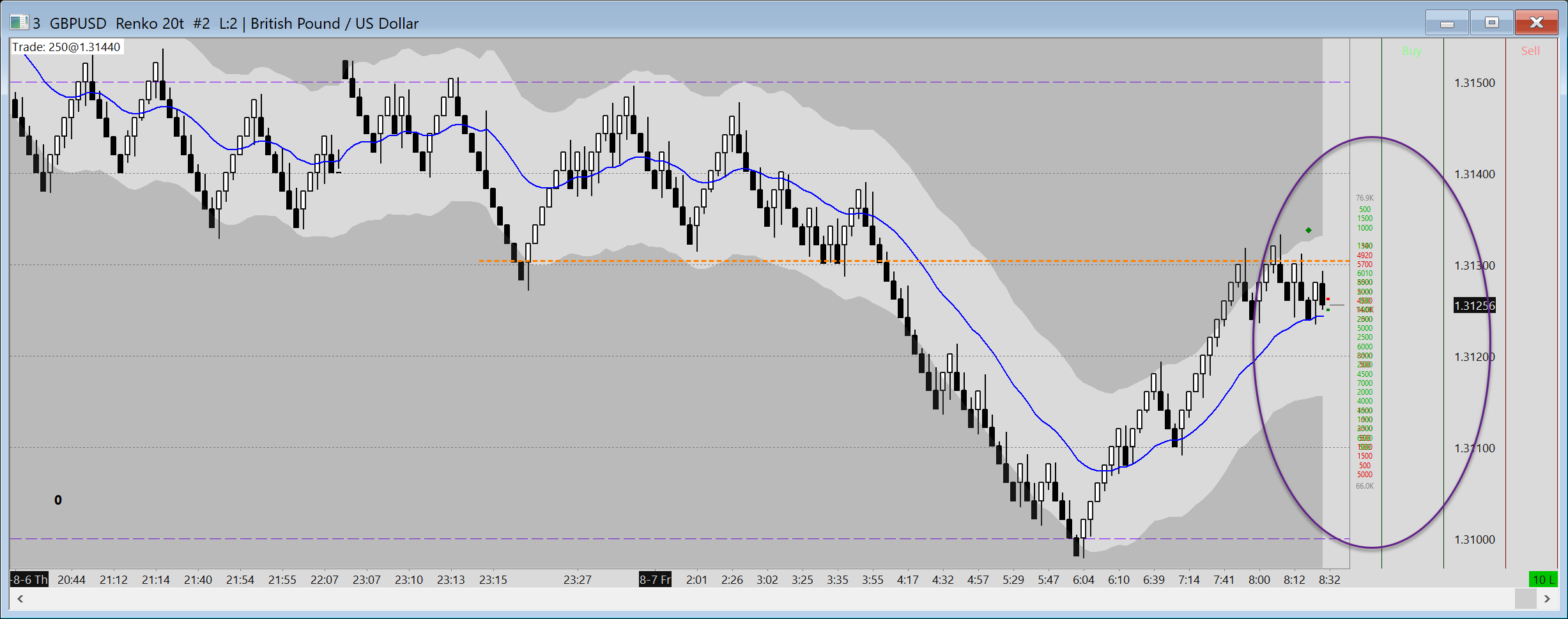Click the green diamond marker on chart
Screen dimensions: 1568x619
[1309, 230]
